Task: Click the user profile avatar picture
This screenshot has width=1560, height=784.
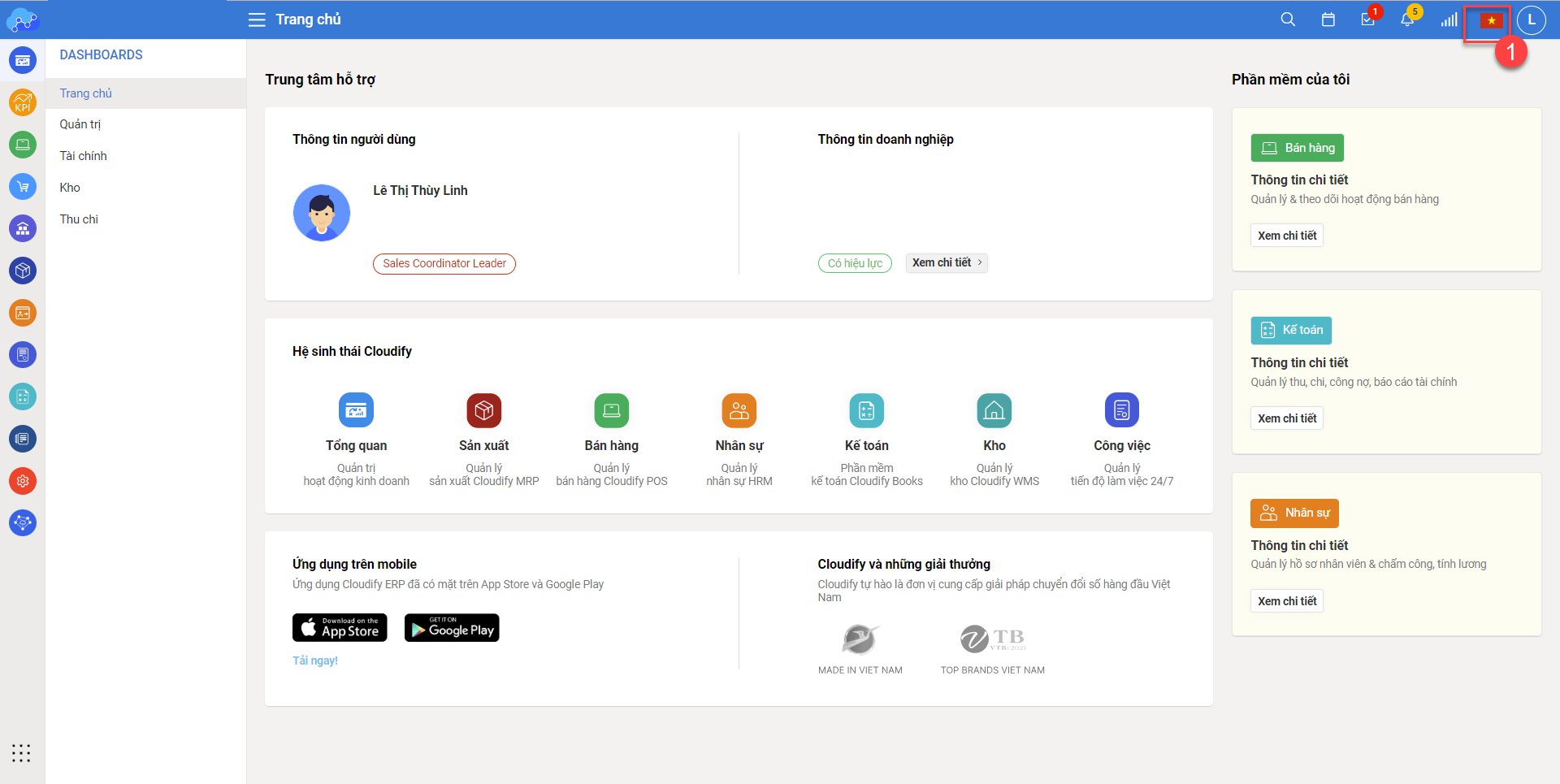Action: [x=322, y=213]
